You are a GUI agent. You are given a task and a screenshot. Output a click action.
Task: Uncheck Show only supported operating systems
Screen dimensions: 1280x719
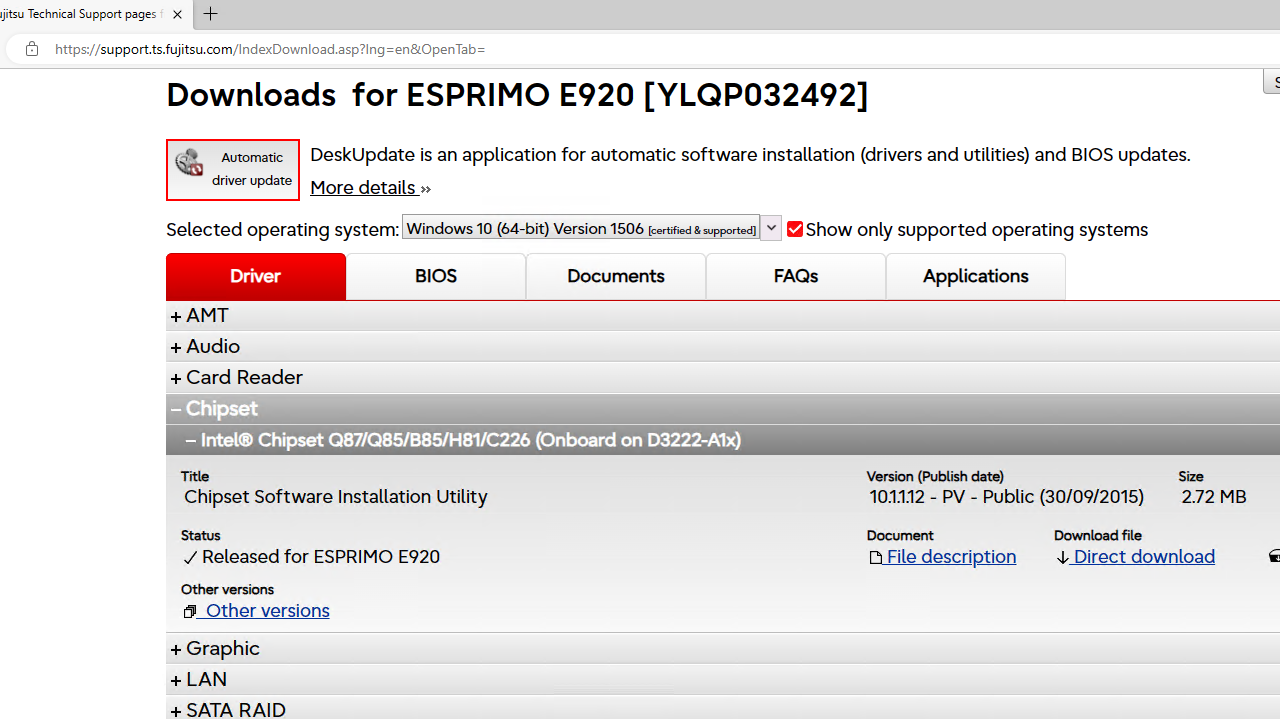[795, 229]
